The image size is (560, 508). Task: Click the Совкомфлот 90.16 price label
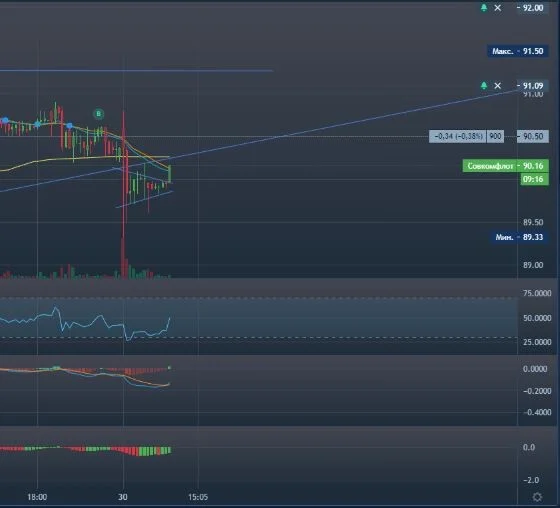click(505, 166)
